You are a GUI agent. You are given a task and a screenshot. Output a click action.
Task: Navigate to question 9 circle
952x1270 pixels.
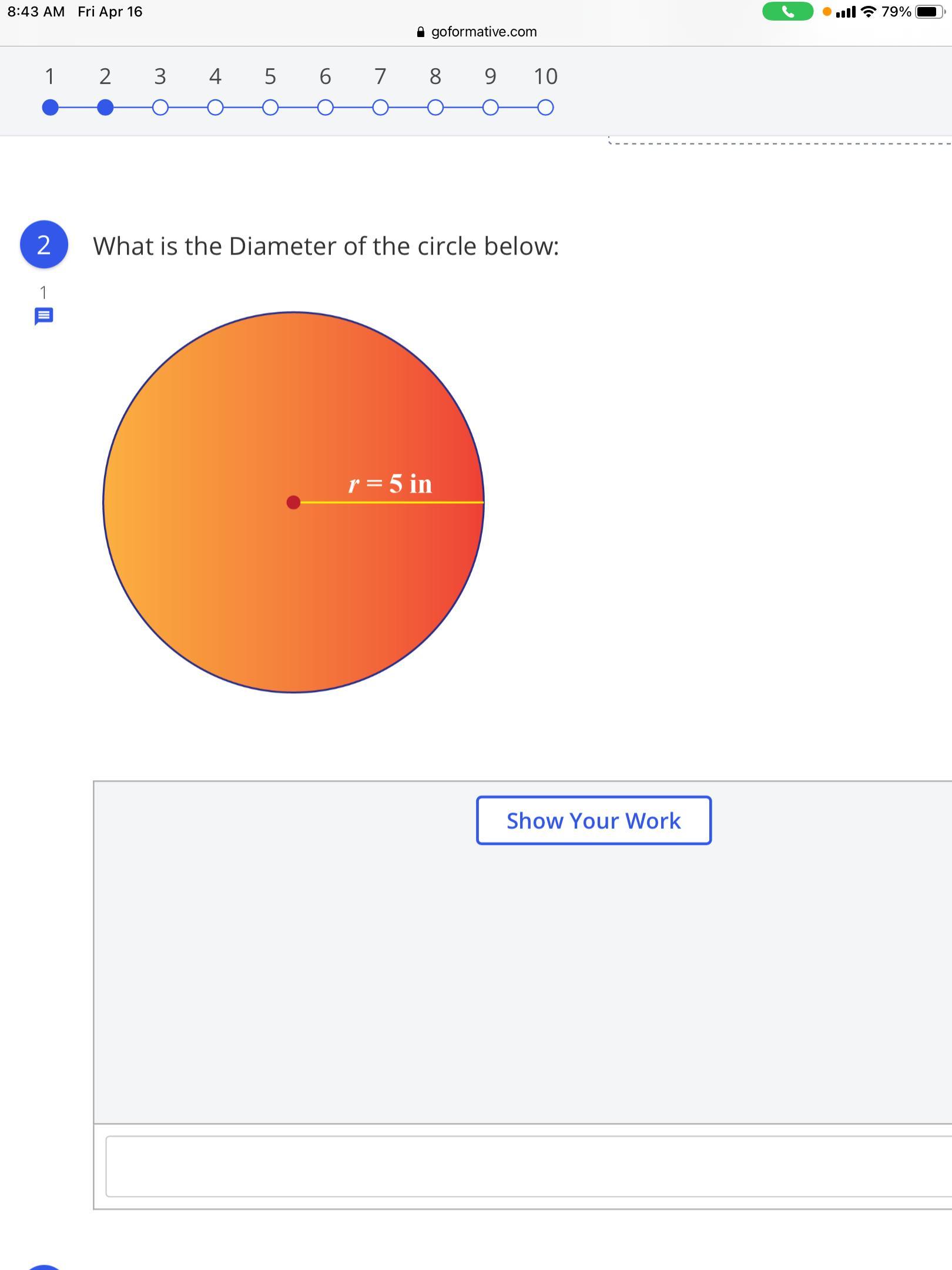click(x=490, y=108)
